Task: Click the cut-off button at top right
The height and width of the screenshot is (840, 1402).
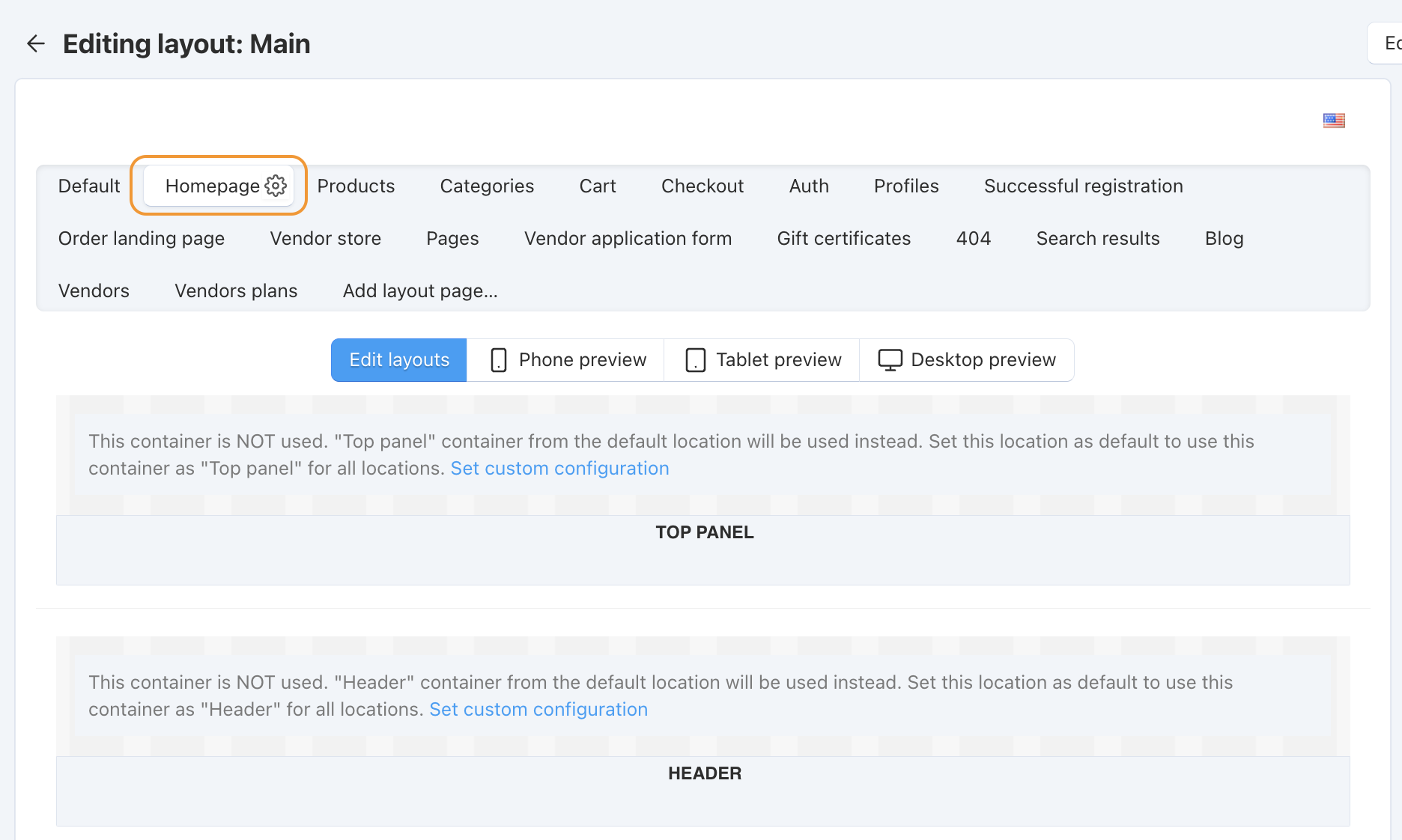Action: pos(1386,43)
